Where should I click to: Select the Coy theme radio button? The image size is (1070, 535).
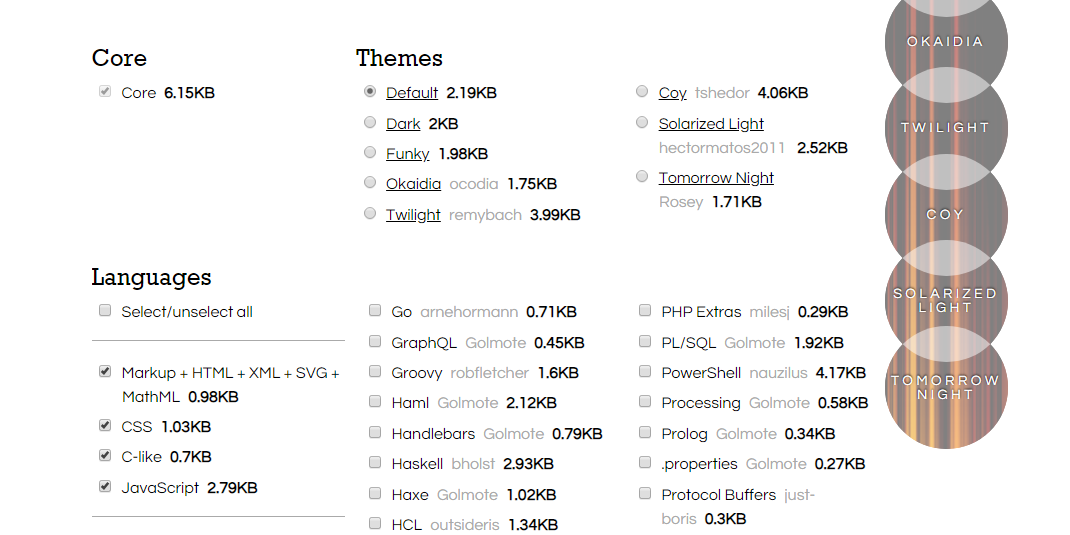pyautogui.click(x=642, y=92)
